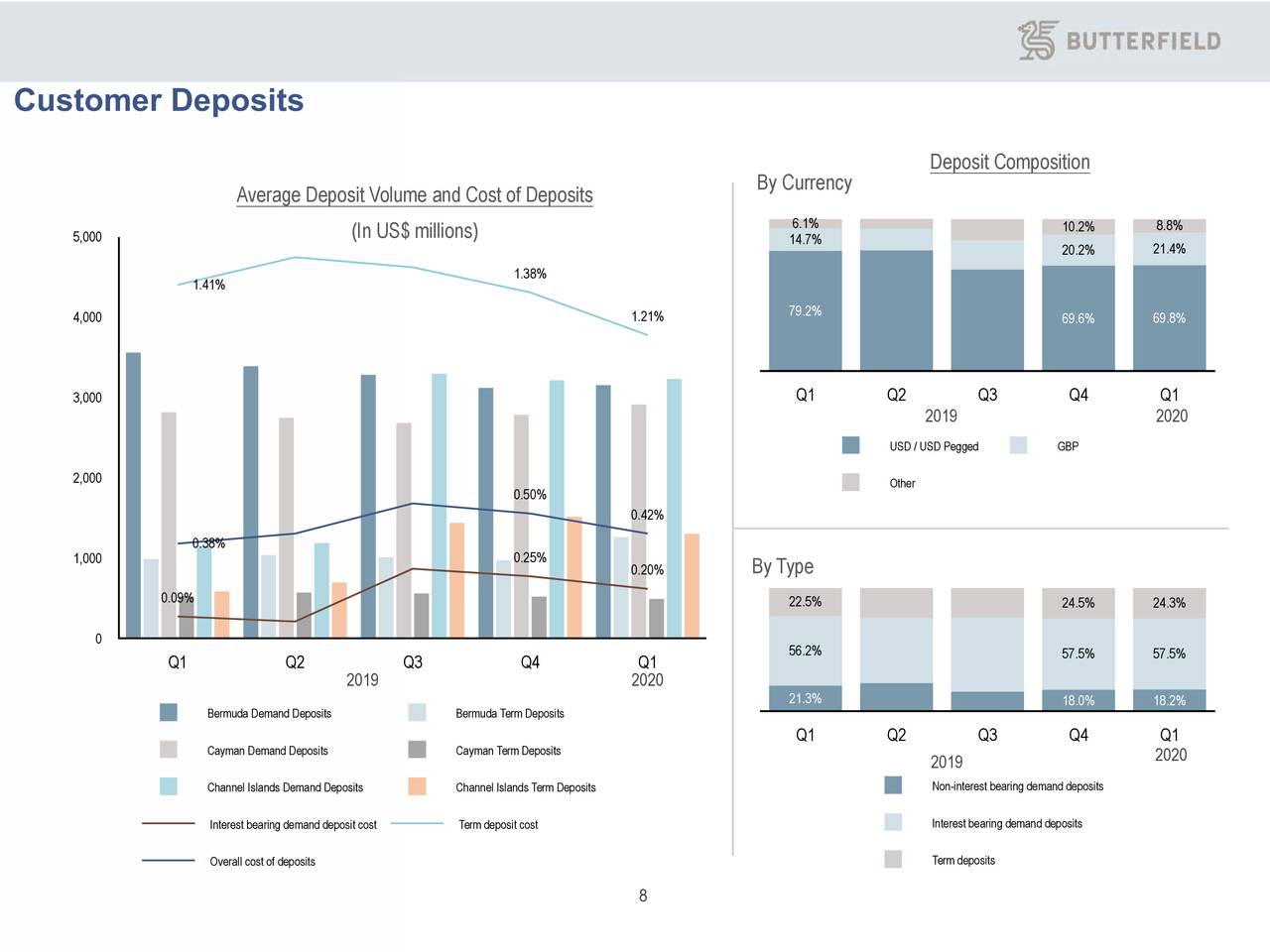
Task: Expand the Deposit Composition section
Action: tap(1009, 162)
